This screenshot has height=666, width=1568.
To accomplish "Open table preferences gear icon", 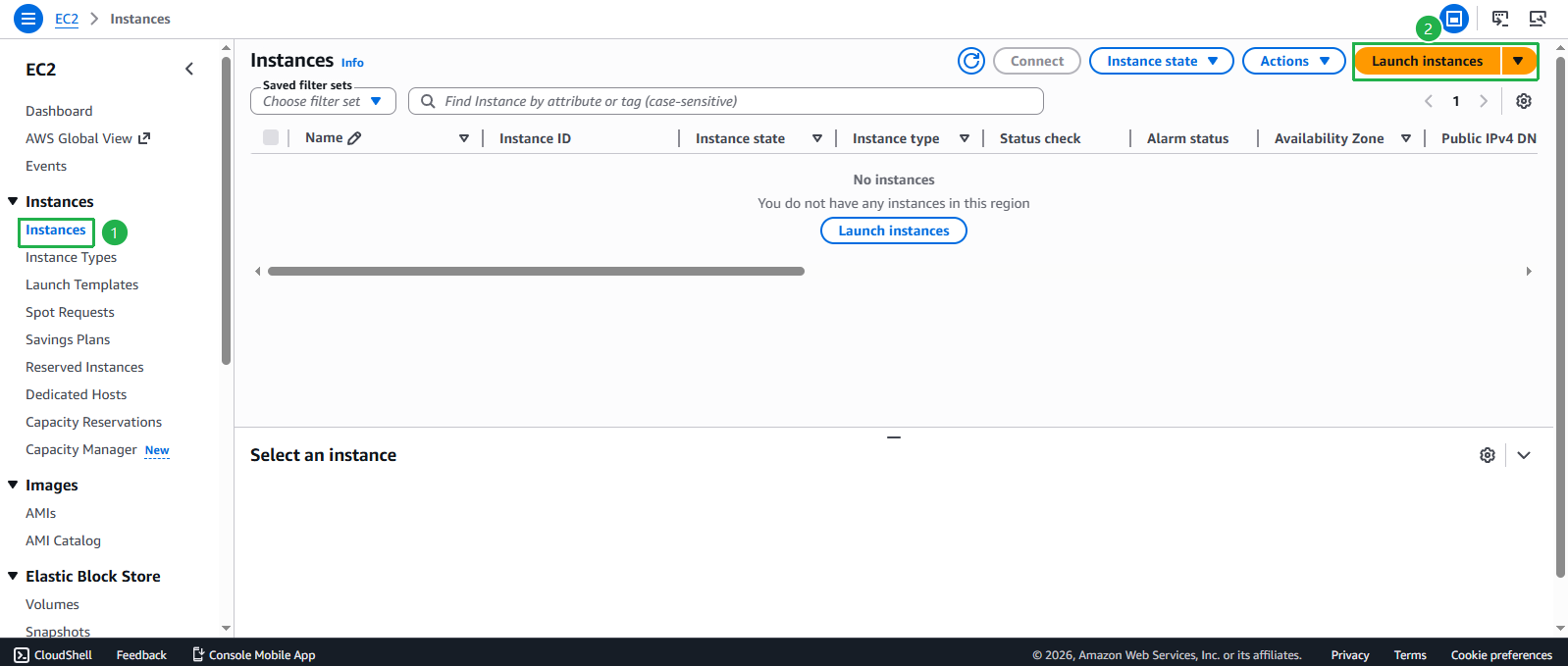I will [1524, 101].
